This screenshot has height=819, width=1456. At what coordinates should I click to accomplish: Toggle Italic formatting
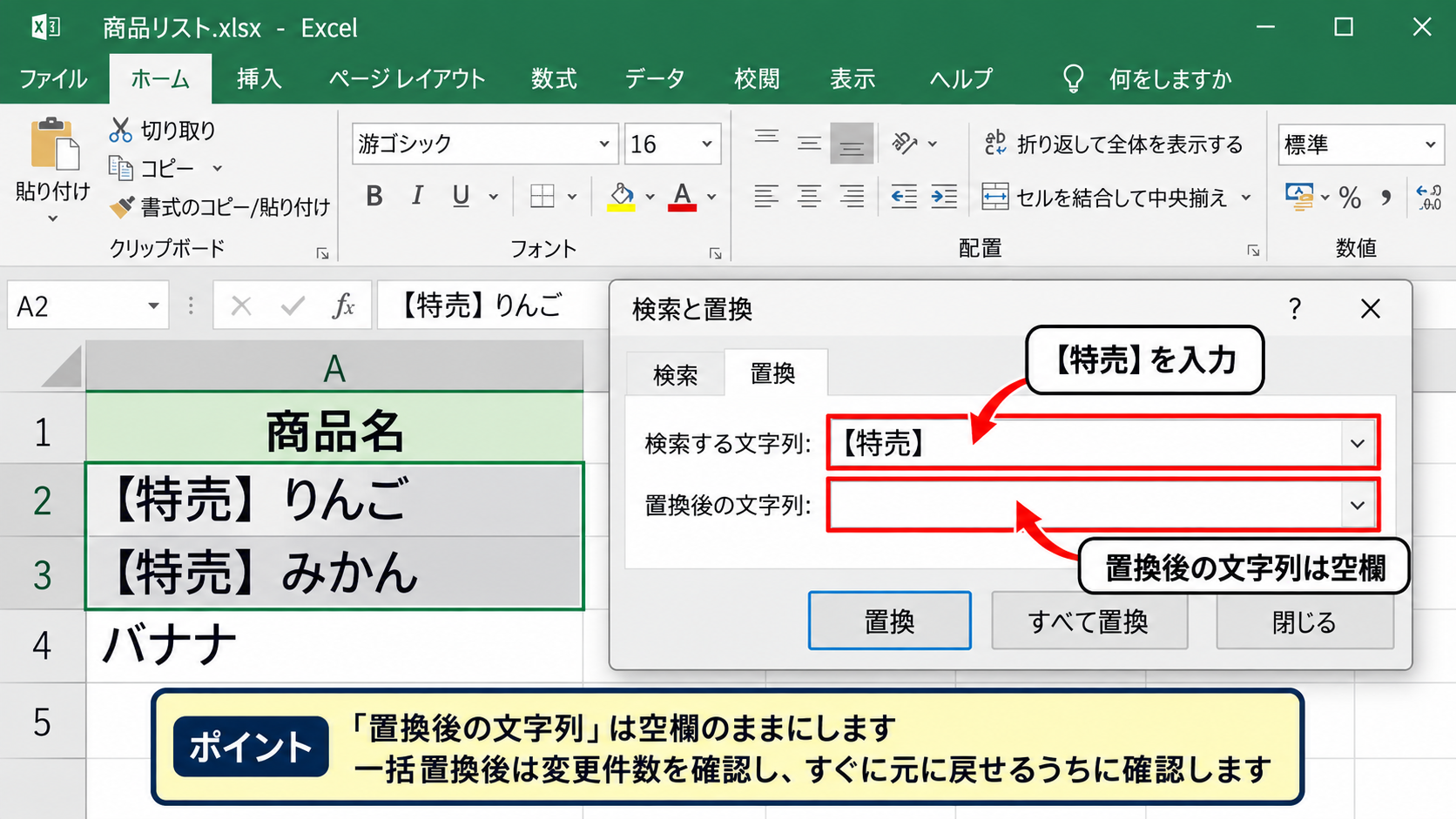(x=418, y=197)
